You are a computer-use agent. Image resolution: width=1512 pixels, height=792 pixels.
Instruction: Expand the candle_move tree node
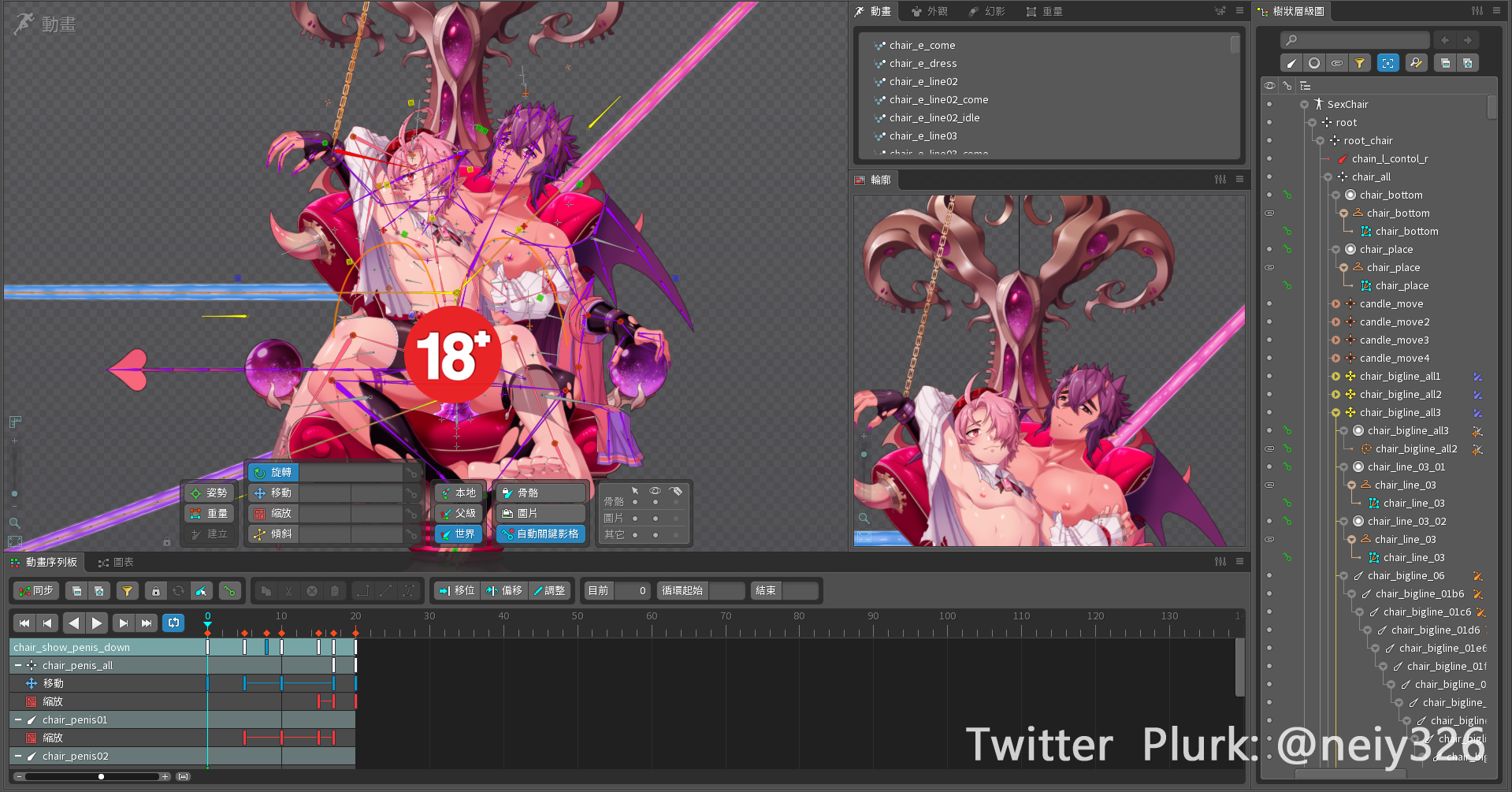[1336, 304]
